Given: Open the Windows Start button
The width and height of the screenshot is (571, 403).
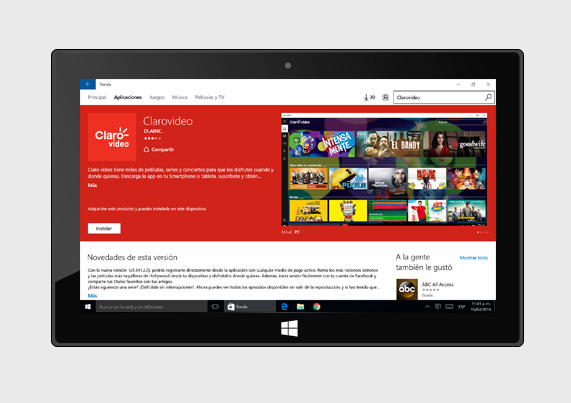Looking at the screenshot, I should [x=88, y=307].
